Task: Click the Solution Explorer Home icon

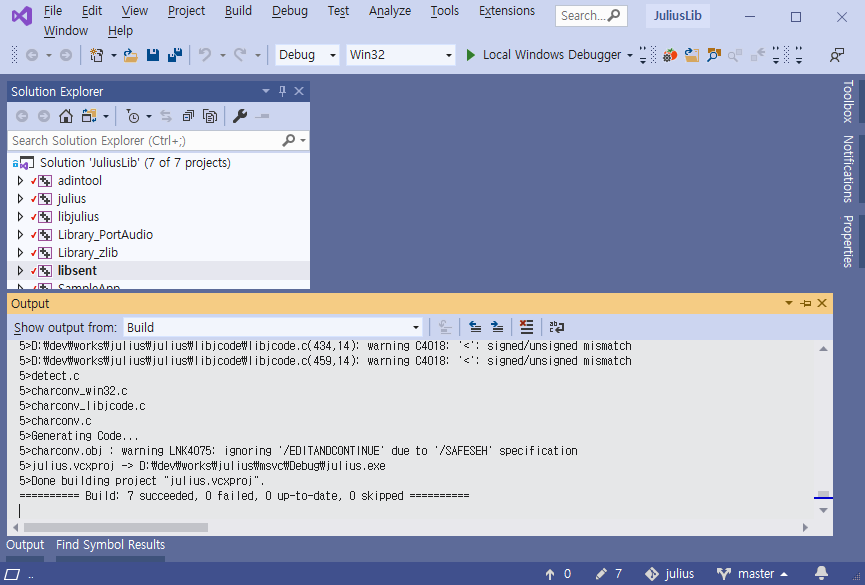Action: click(x=66, y=116)
